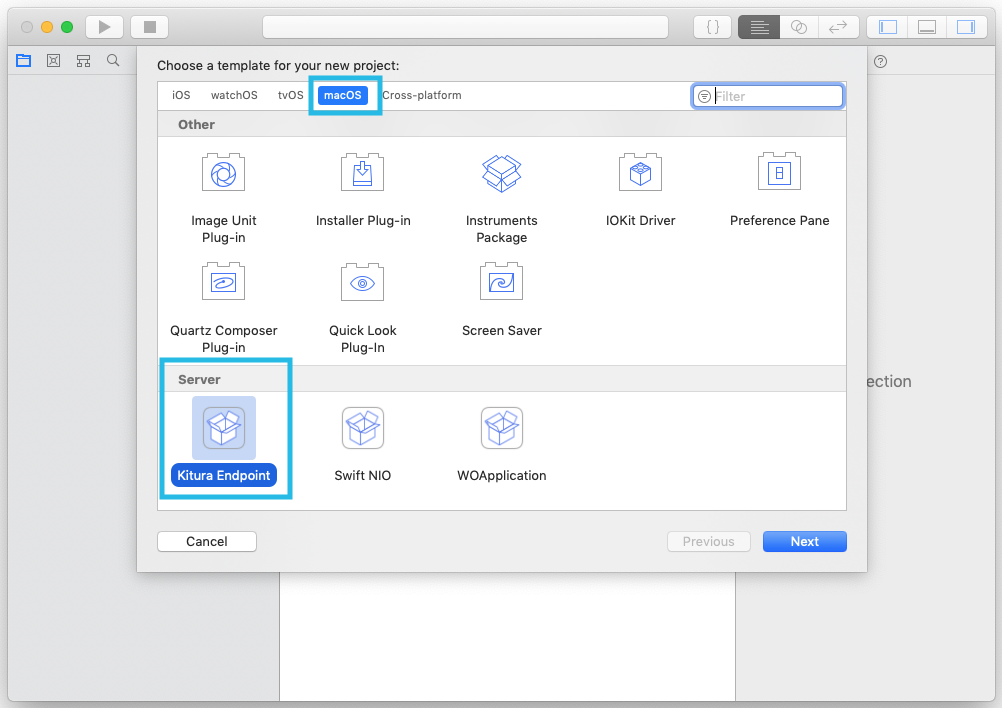Click the Swift NIO label

click(362, 475)
